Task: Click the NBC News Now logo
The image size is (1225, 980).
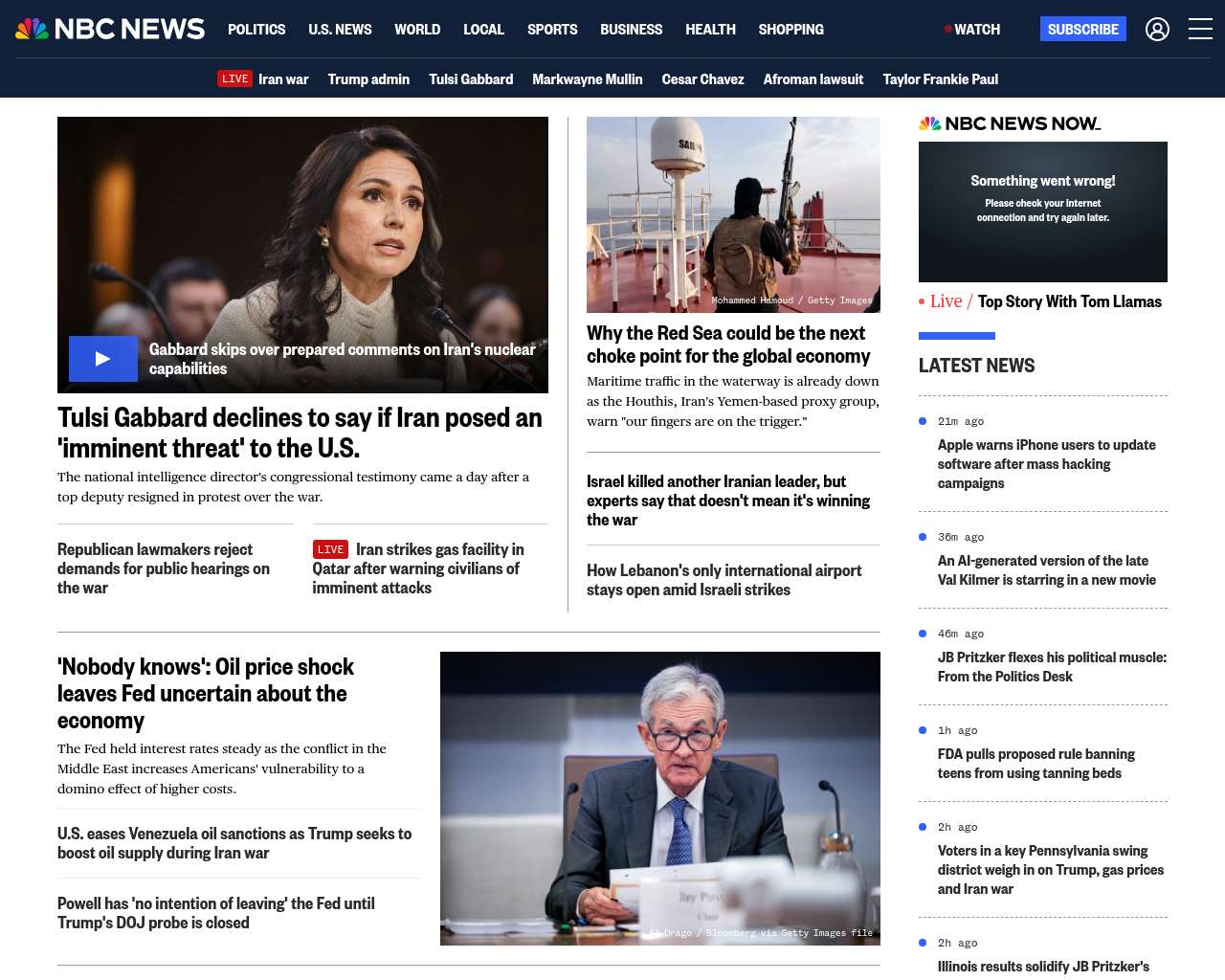Action: tap(1010, 123)
